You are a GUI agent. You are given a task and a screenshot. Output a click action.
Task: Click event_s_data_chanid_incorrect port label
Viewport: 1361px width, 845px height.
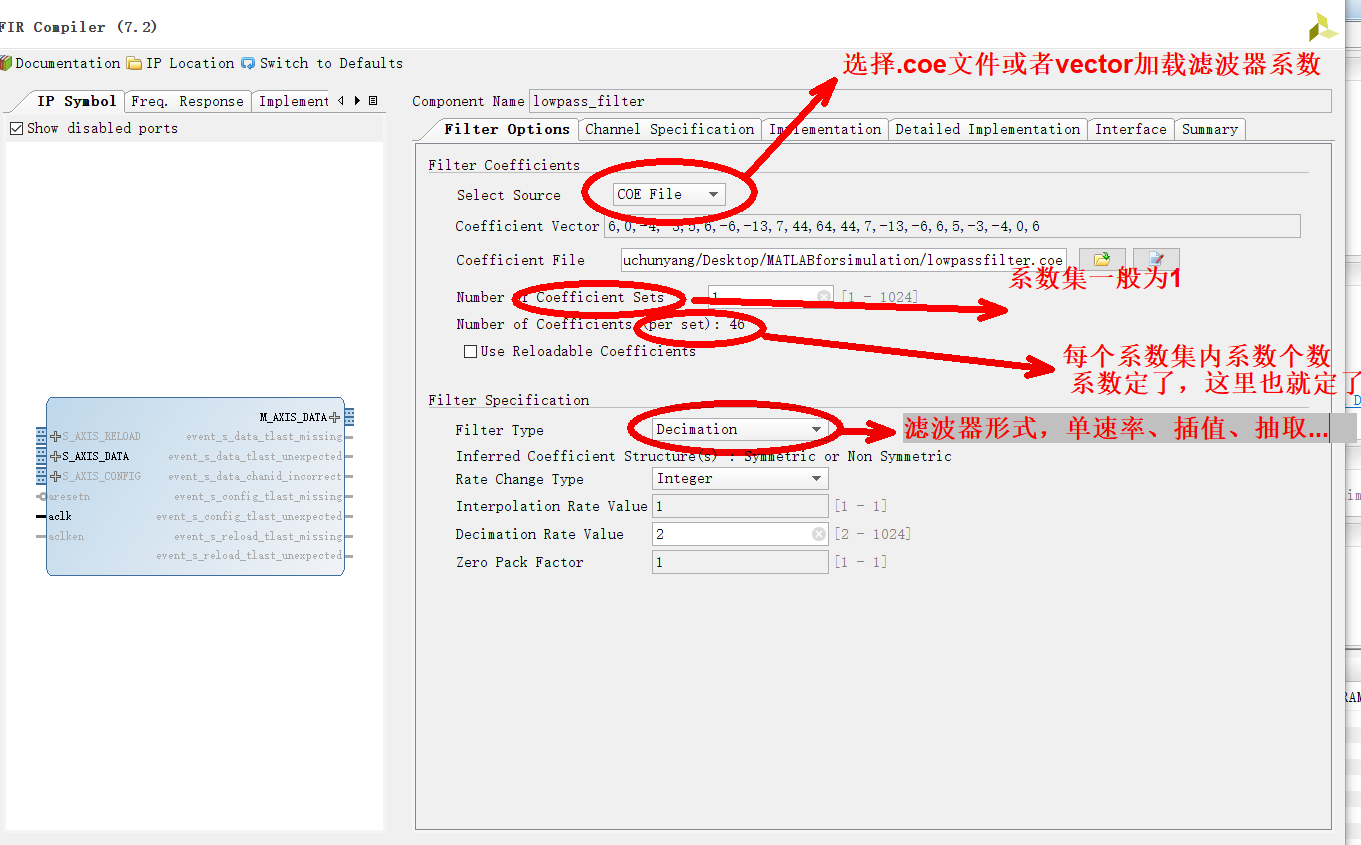pos(255,476)
